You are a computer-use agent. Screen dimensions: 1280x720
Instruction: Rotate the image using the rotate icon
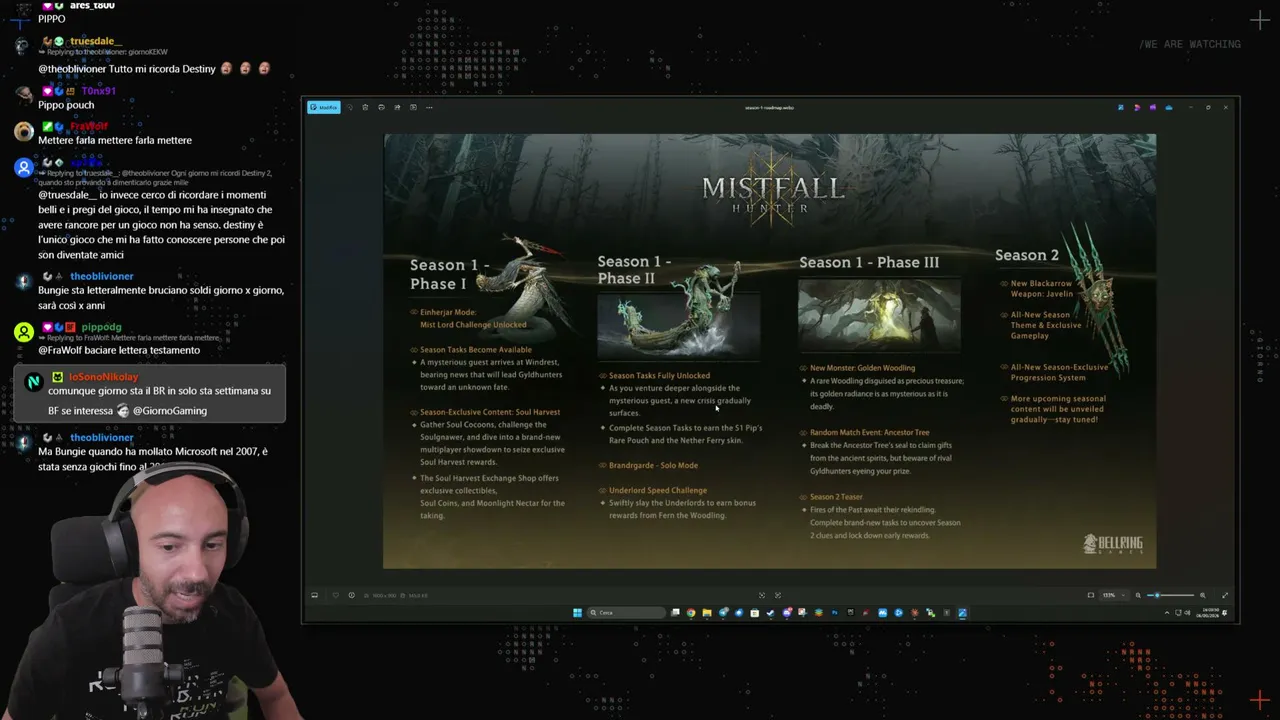349,107
